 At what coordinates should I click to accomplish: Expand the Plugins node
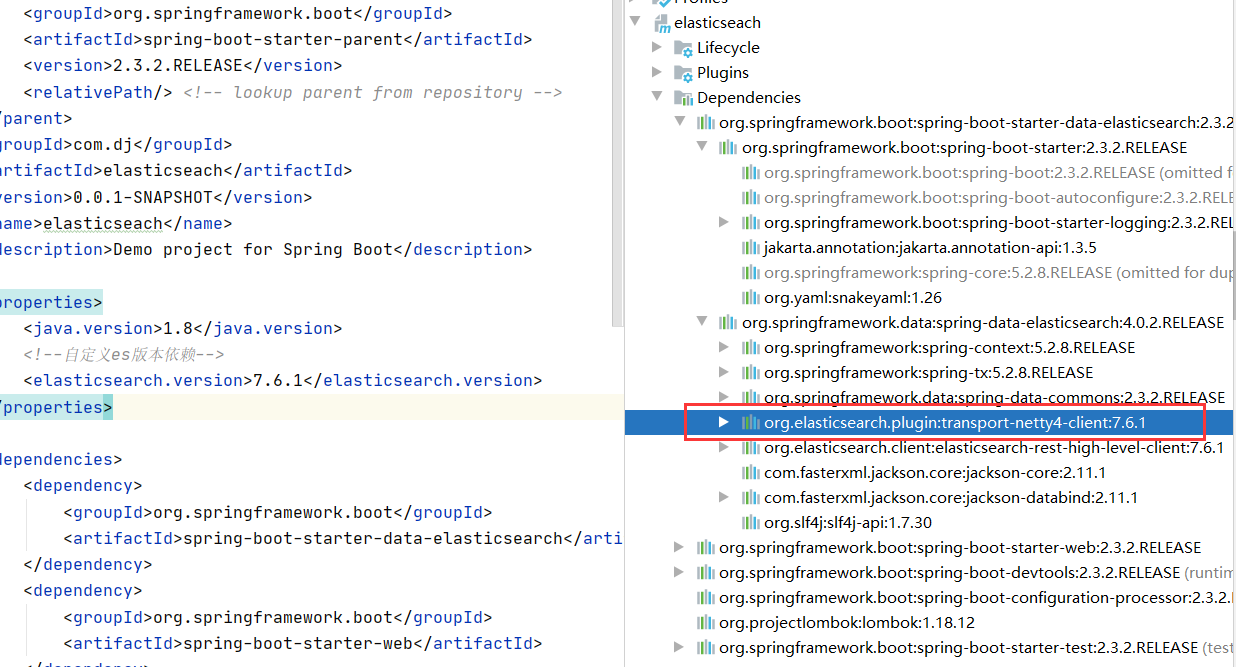click(657, 72)
